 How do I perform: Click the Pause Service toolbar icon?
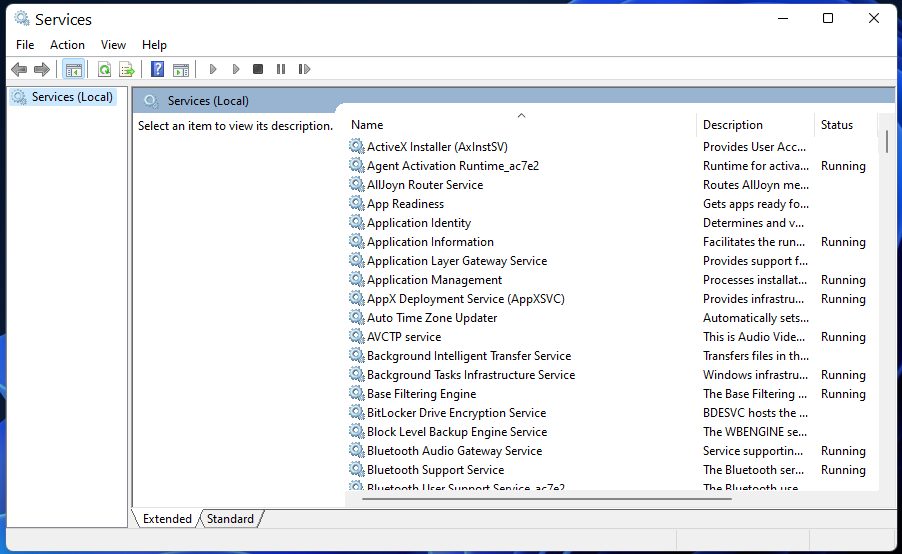tap(281, 70)
